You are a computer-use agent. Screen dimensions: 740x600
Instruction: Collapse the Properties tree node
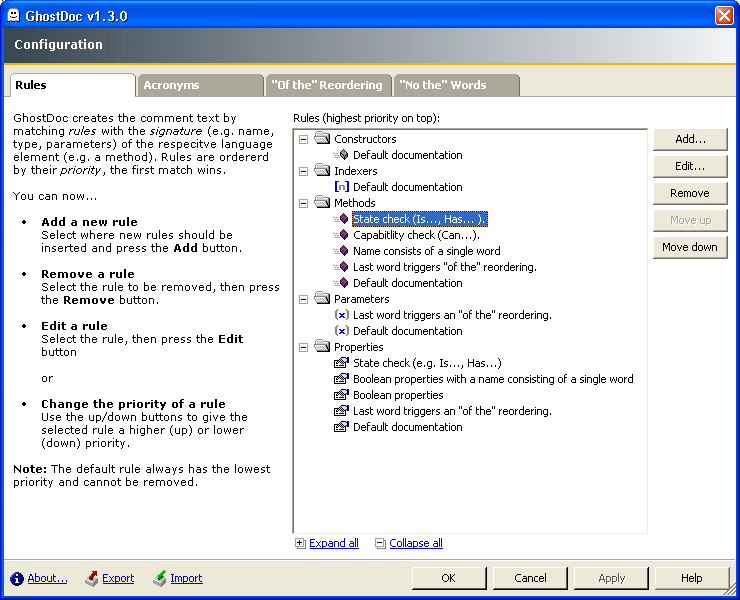[303, 347]
